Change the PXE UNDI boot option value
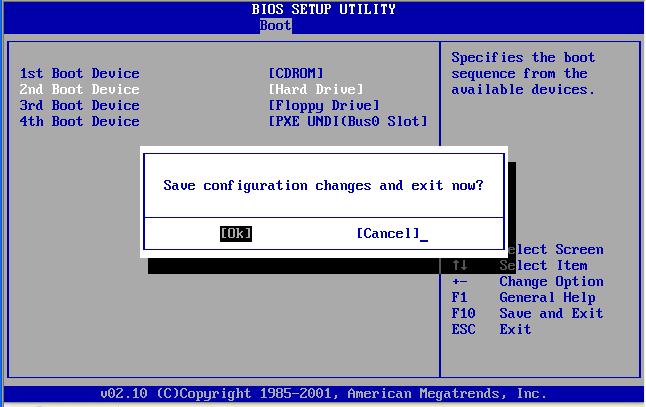646x407 pixels. [x=348, y=122]
